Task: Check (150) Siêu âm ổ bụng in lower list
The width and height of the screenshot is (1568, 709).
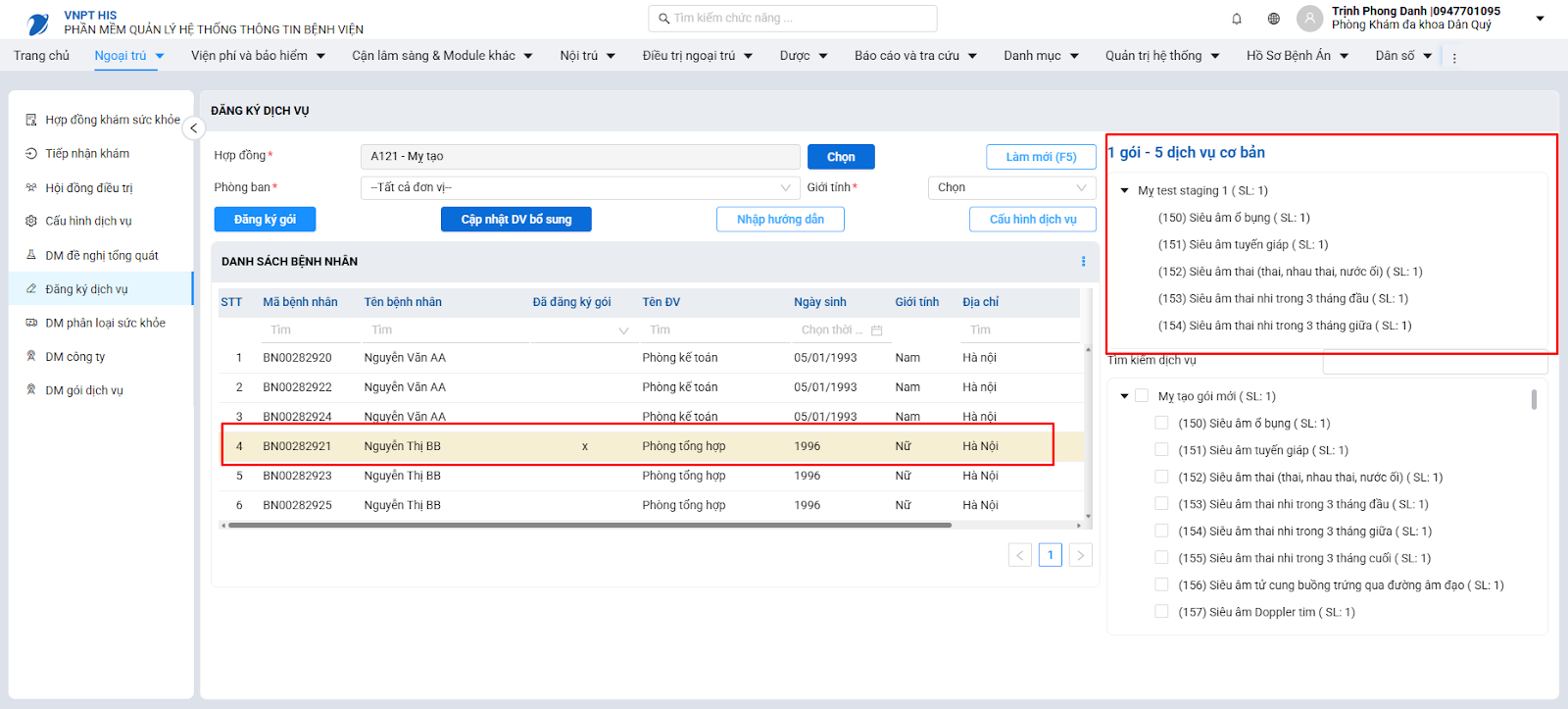Action: [x=1161, y=423]
